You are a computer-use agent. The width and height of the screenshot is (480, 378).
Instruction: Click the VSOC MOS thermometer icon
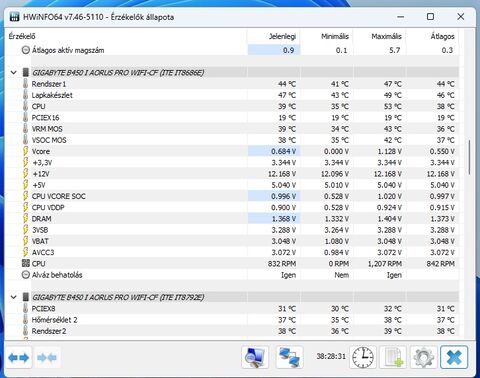pos(25,140)
